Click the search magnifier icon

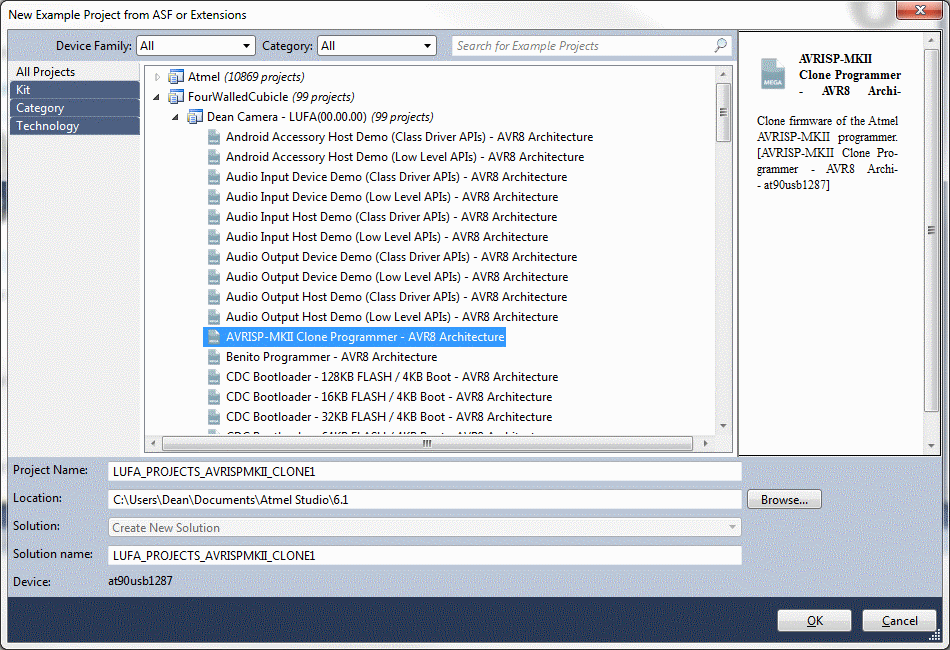[x=719, y=46]
